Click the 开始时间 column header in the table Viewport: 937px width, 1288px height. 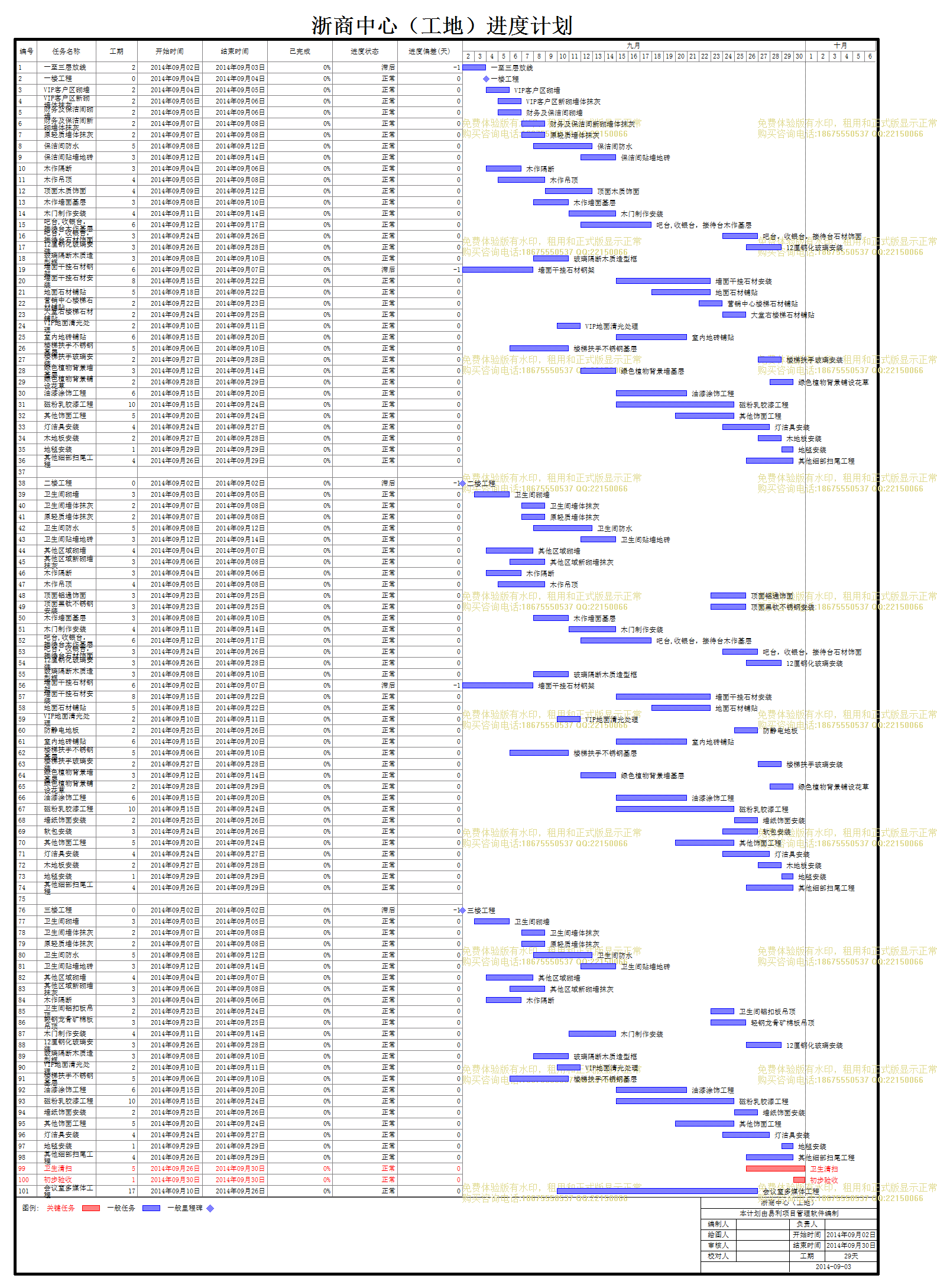[170, 51]
